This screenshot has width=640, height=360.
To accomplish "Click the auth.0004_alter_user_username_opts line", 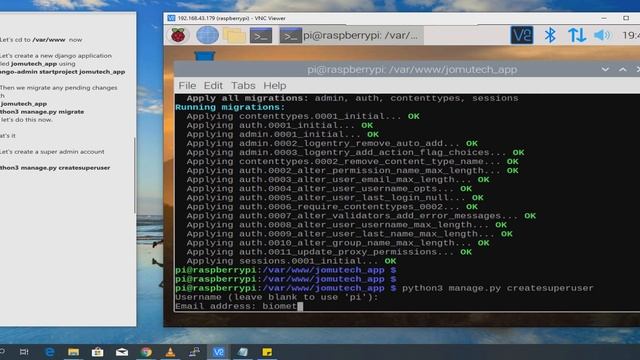I will click(329, 189).
